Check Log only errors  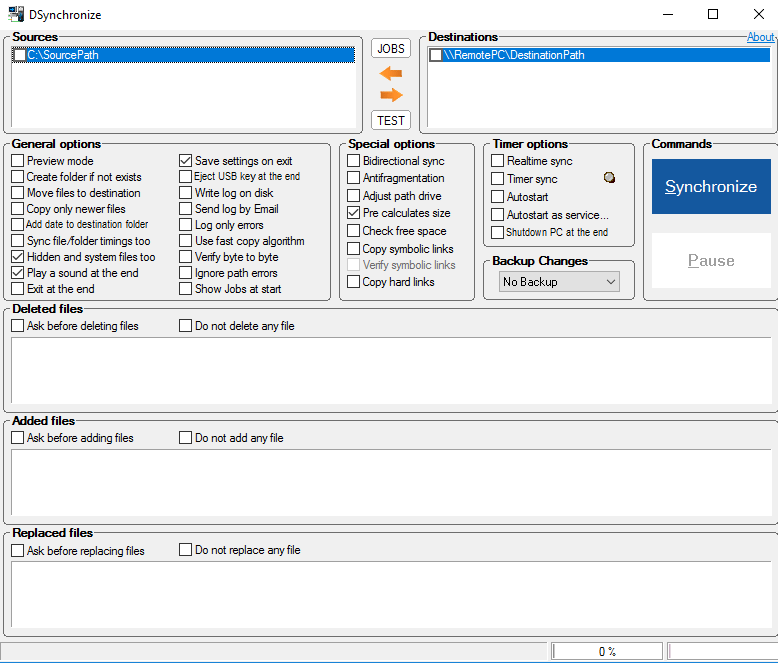point(185,225)
